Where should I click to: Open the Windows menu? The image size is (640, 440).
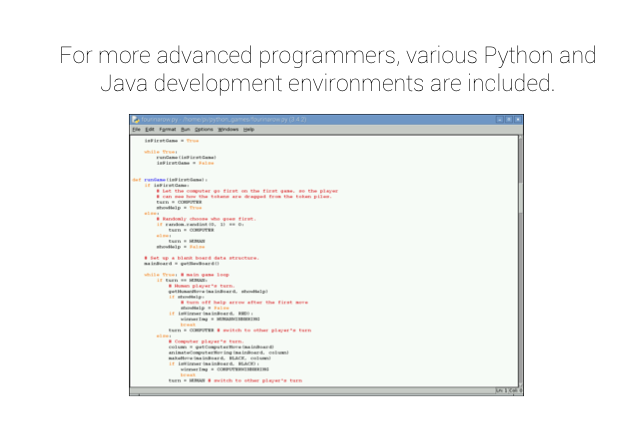click(228, 129)
